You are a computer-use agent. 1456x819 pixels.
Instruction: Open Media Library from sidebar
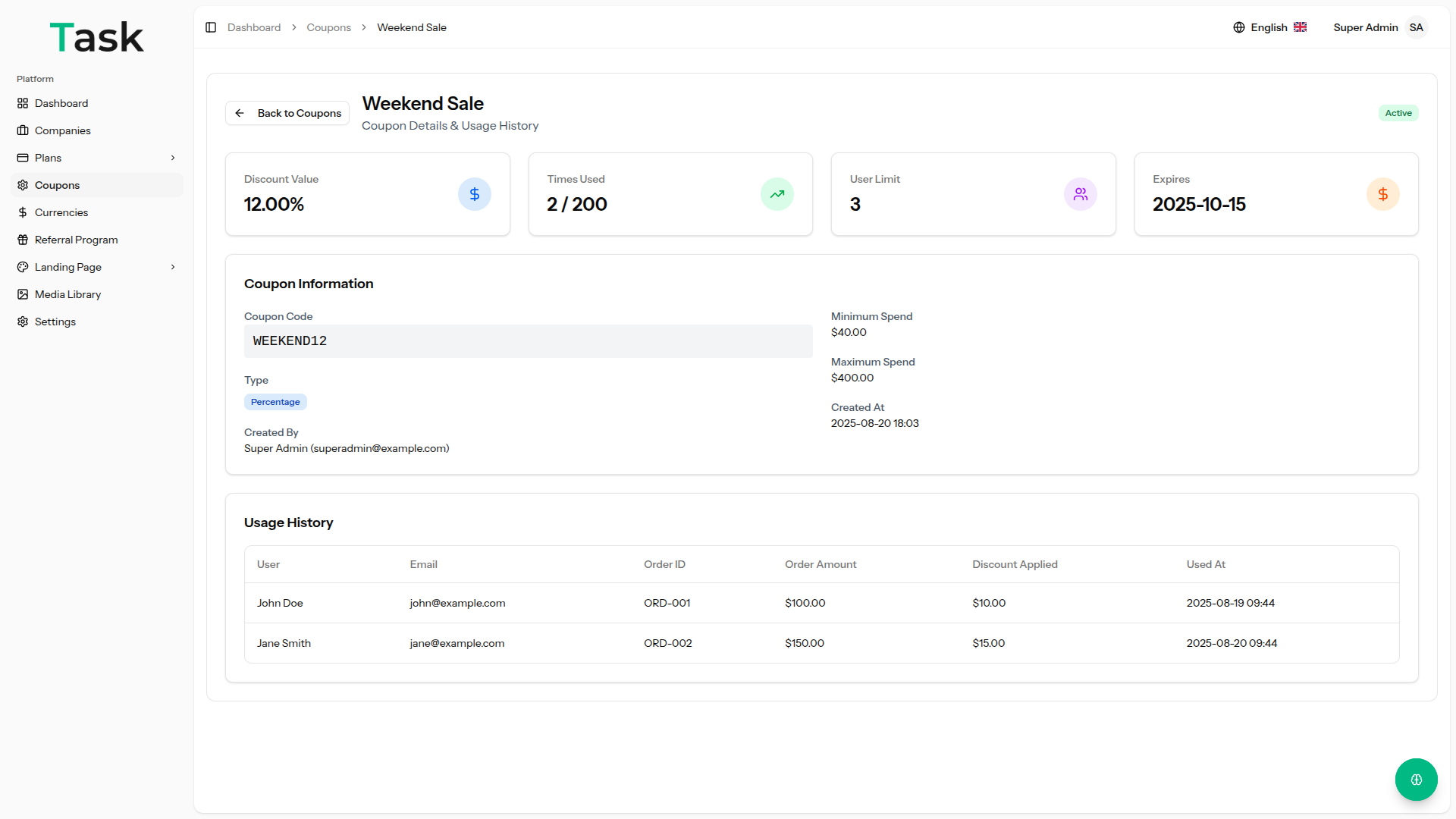click(67, 294)
